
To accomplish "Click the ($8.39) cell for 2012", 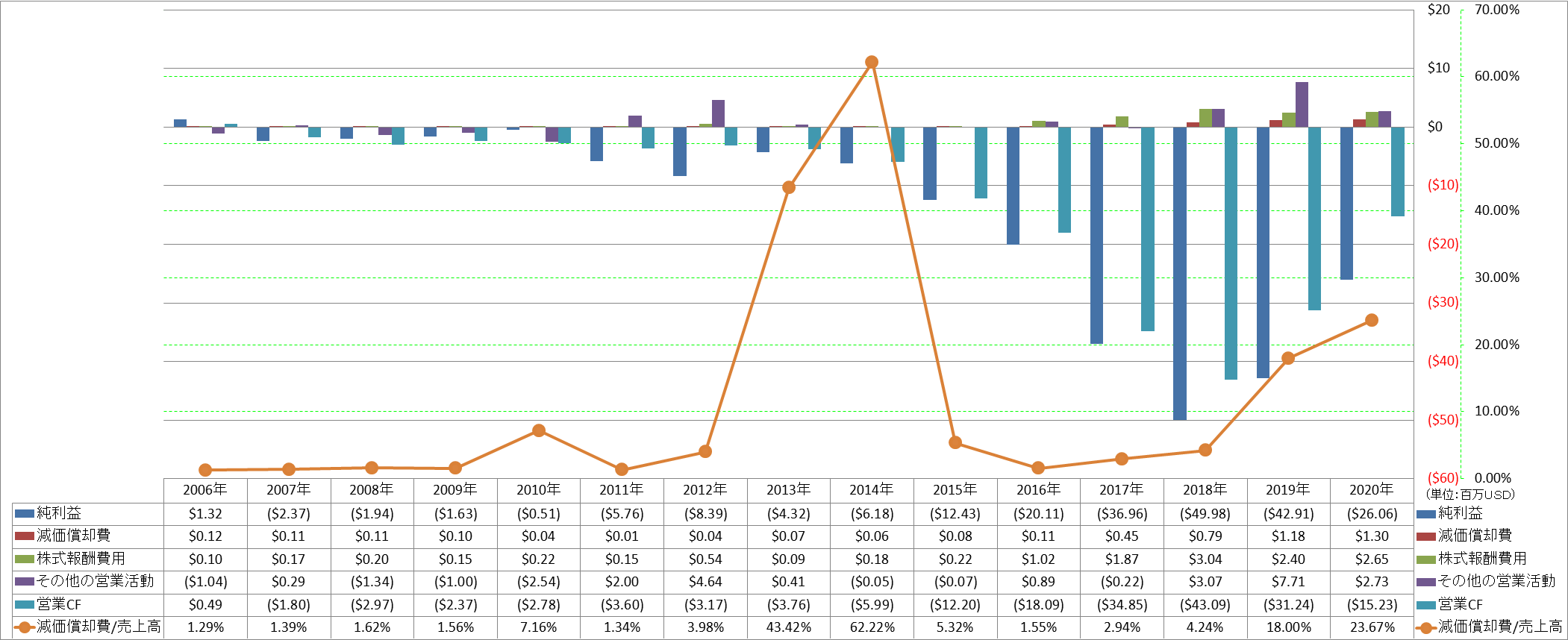I will [705, 514].
